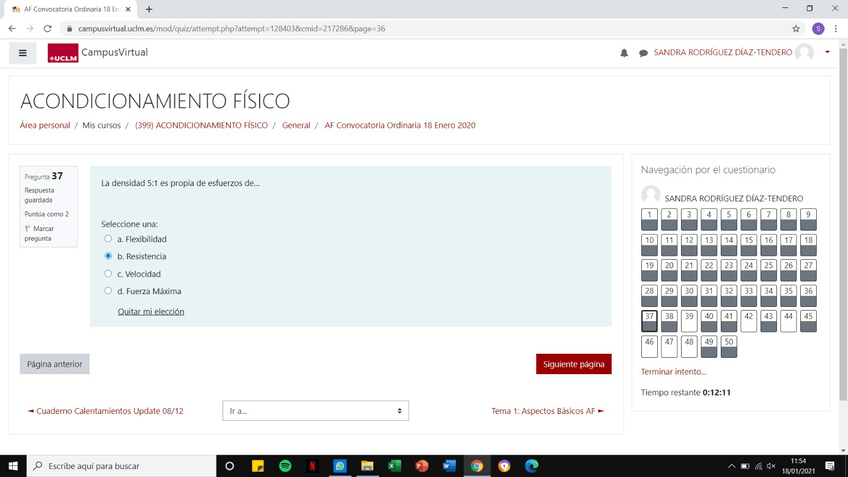Viewport: 848px width, 477px height.
Task: Jump to unanswered question 44
Action: (788, 321)
